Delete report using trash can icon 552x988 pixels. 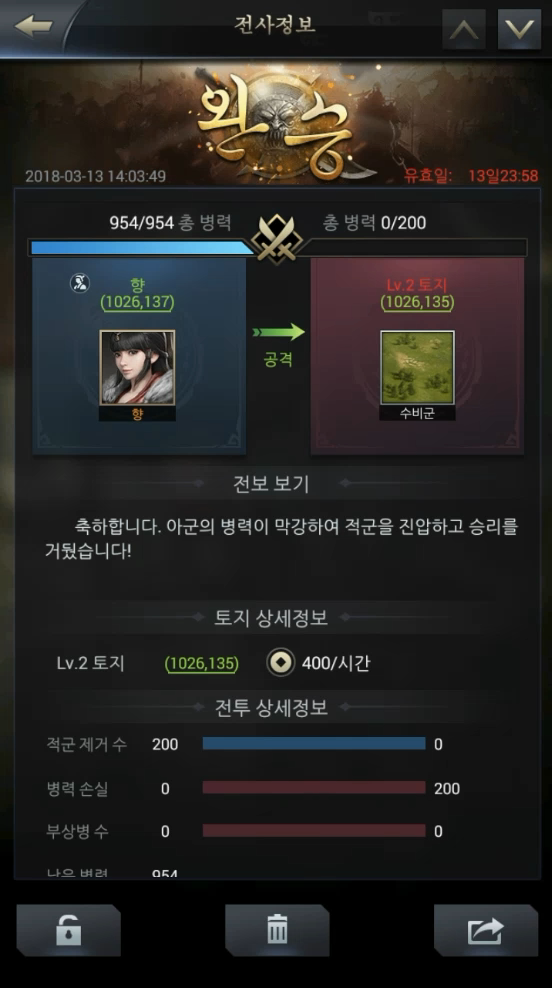point(277,931)
